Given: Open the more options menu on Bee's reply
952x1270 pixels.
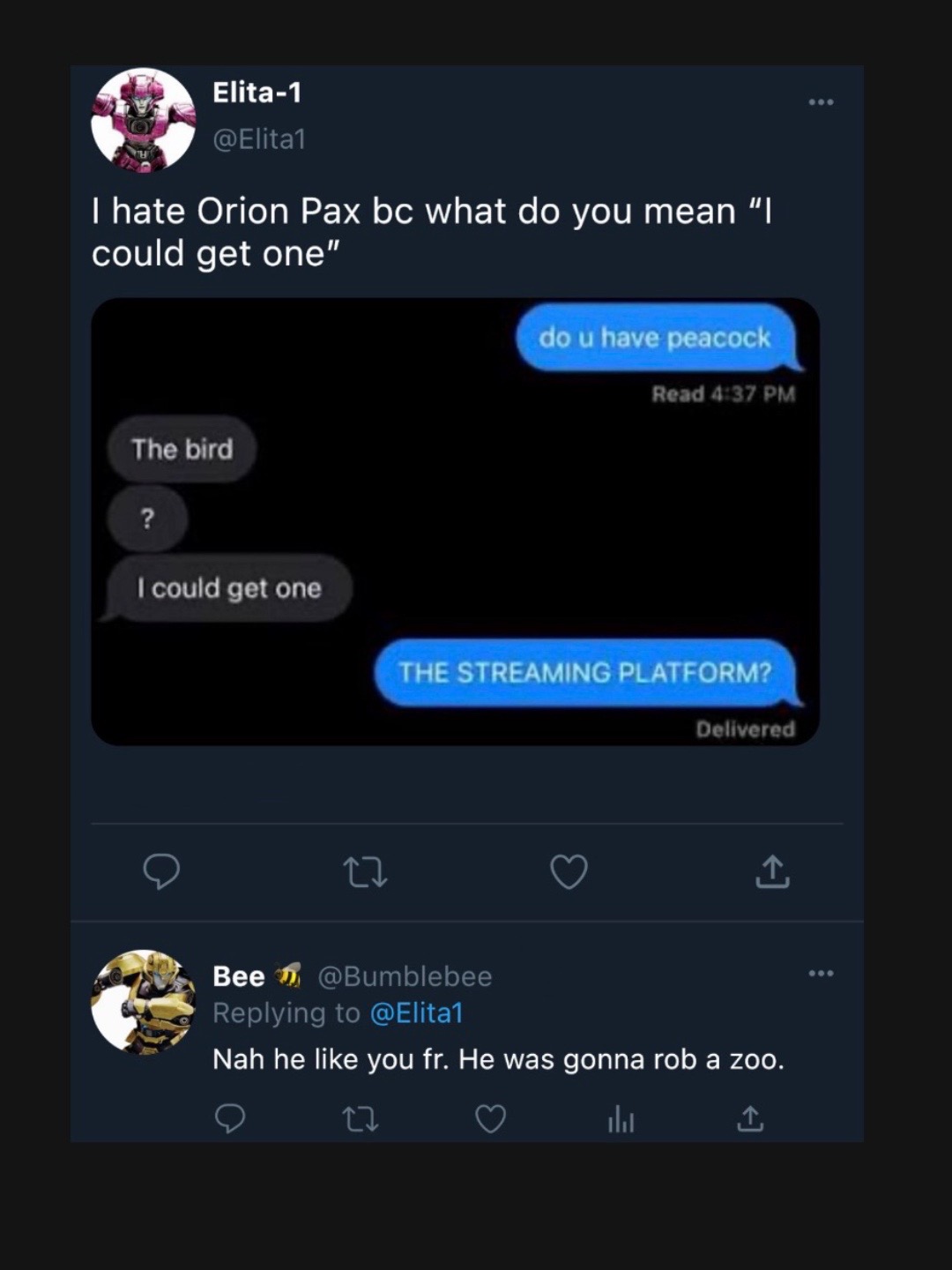Looking at the screenshot, I should tap(821, 974).
